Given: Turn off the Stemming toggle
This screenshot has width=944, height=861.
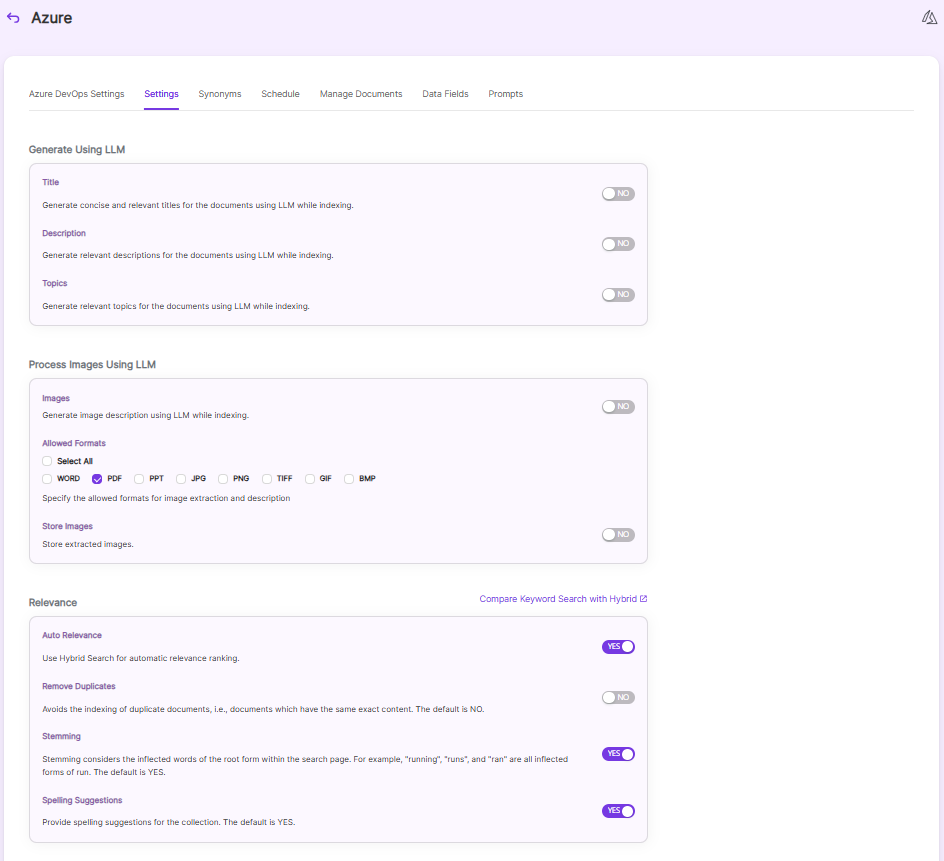Looking at the screenshot, I should click(x=618, y=754).
